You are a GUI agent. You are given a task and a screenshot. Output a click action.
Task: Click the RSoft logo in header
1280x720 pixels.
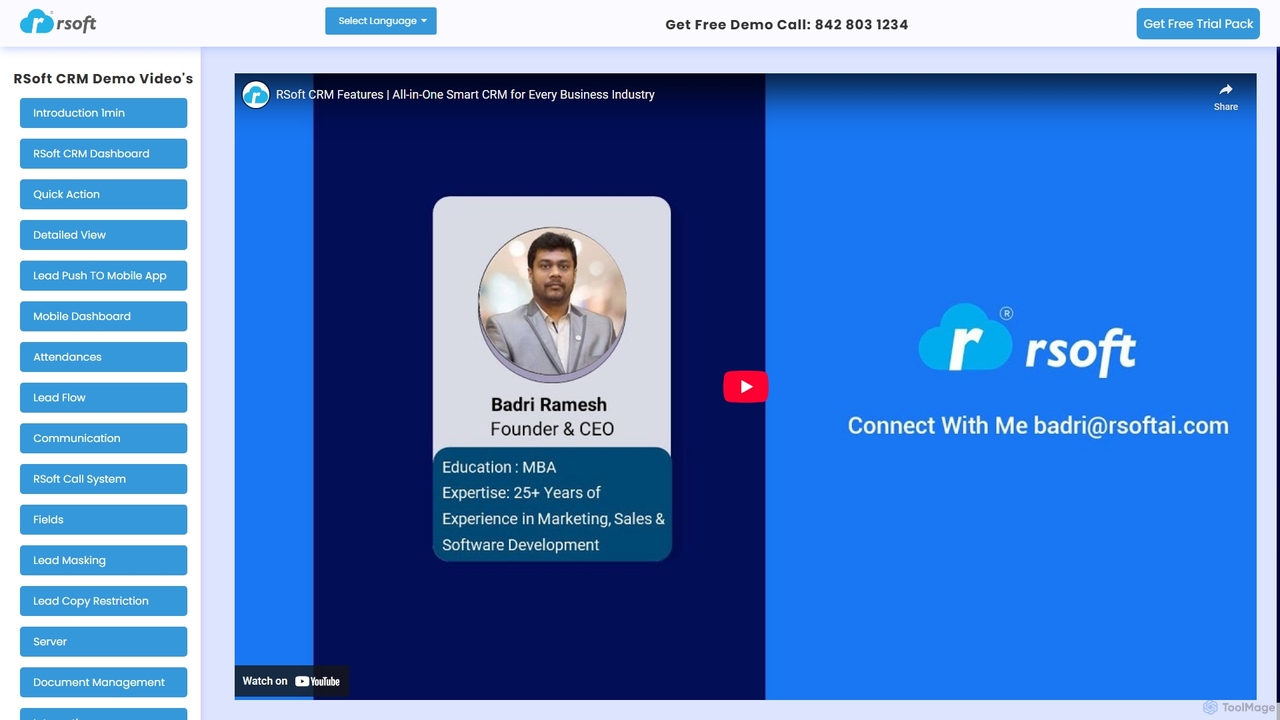(x=58, y=22)
